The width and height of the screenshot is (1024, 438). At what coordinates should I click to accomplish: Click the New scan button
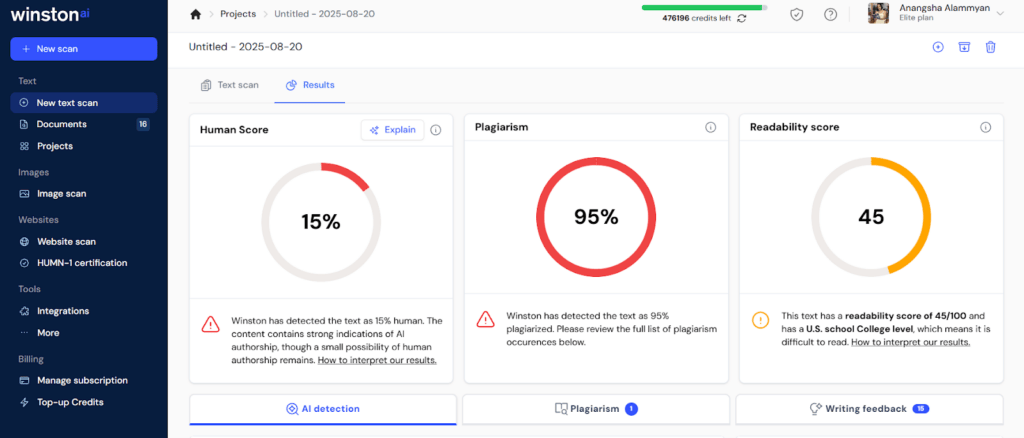pos(84,49)
